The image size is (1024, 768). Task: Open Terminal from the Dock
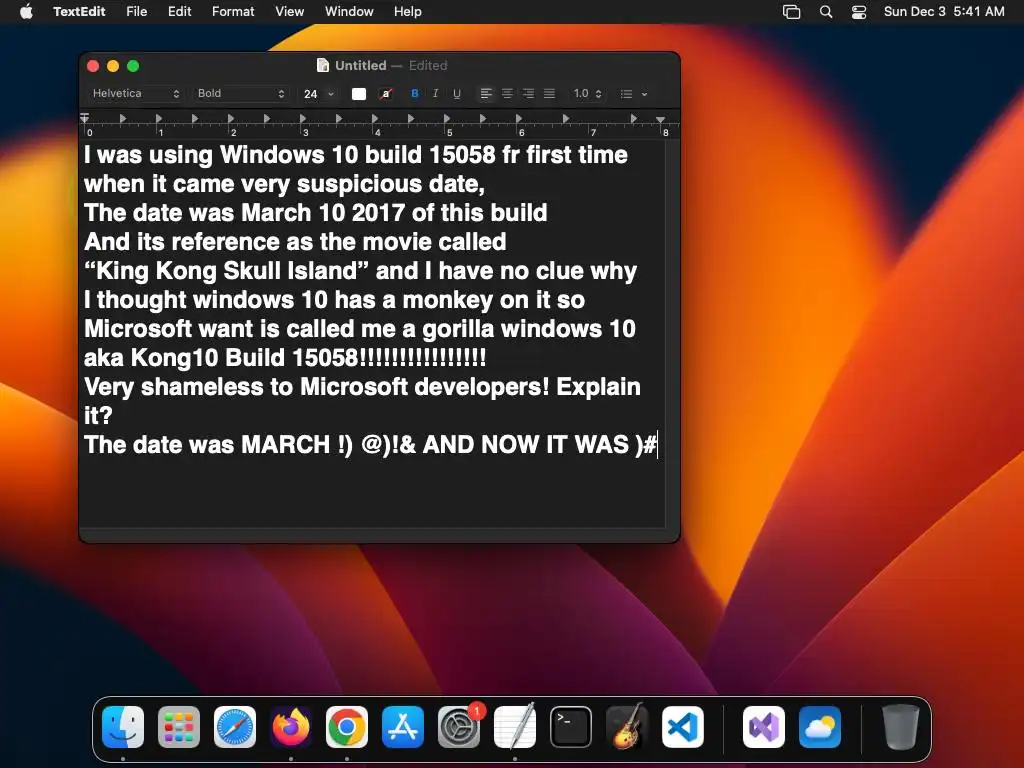pos(571,727)
